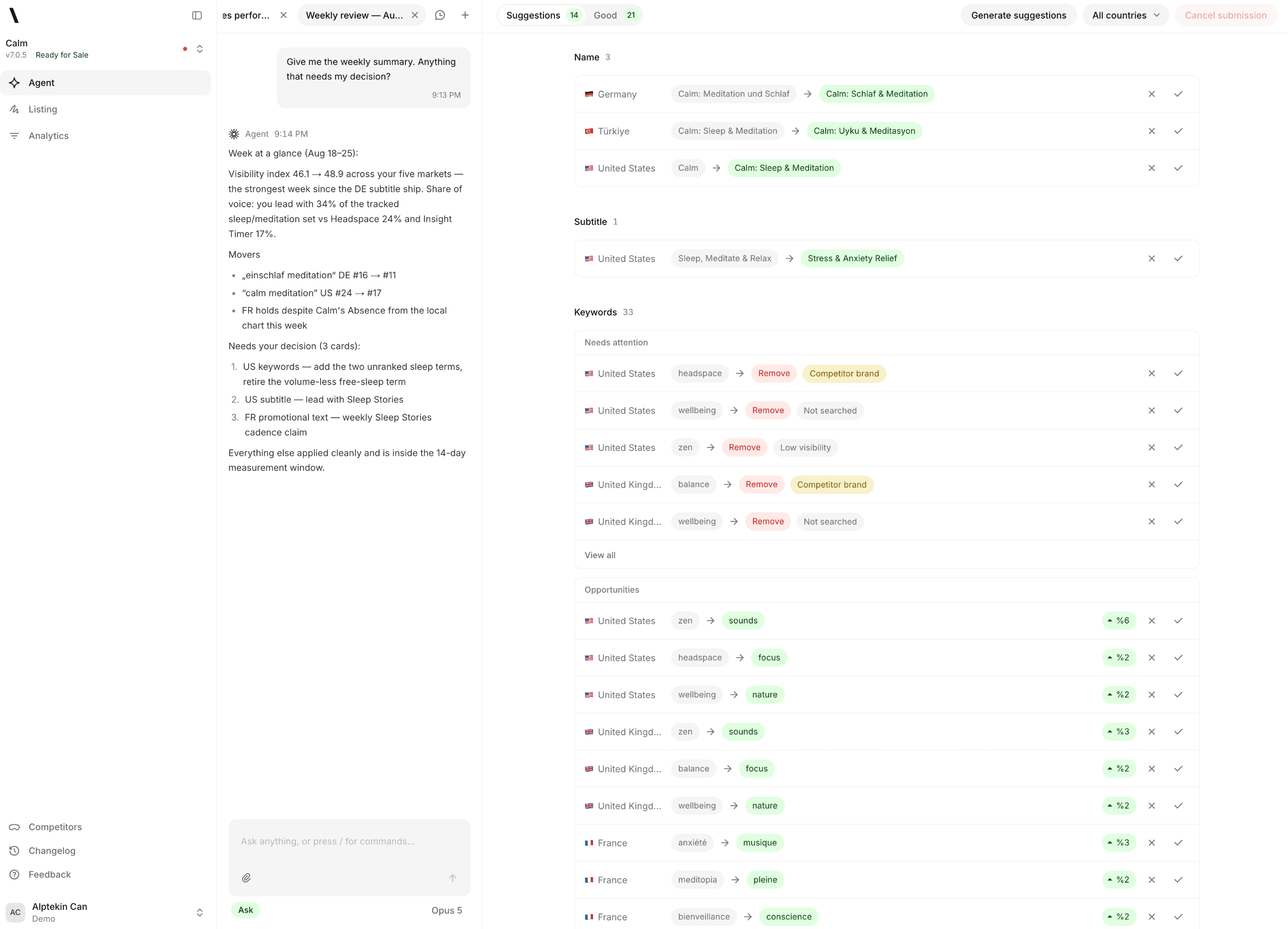This screenshot has width=1288, height=929.
Task: Open Competitors in sidebar
Action: pyautogui.click(x=106, y=827)
